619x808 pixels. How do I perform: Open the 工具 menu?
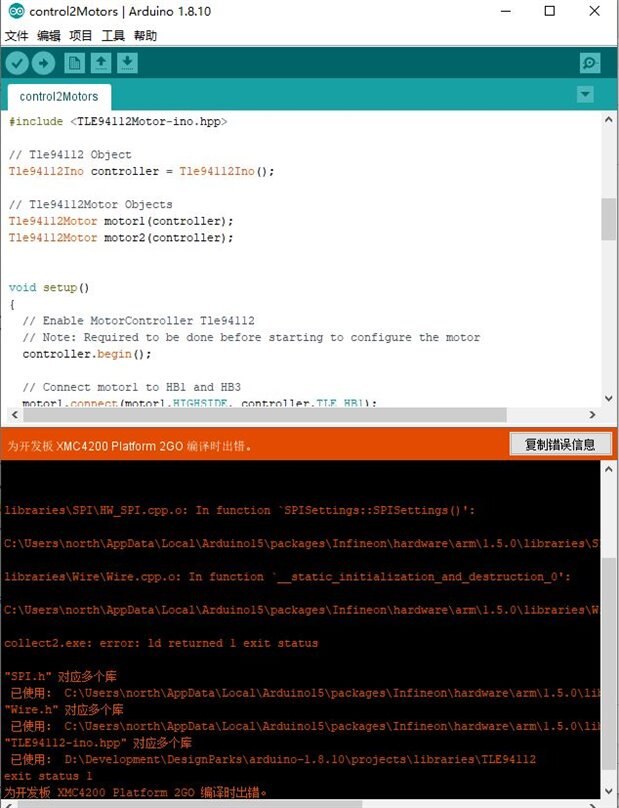pyautogui.click(x=113, y=36)
